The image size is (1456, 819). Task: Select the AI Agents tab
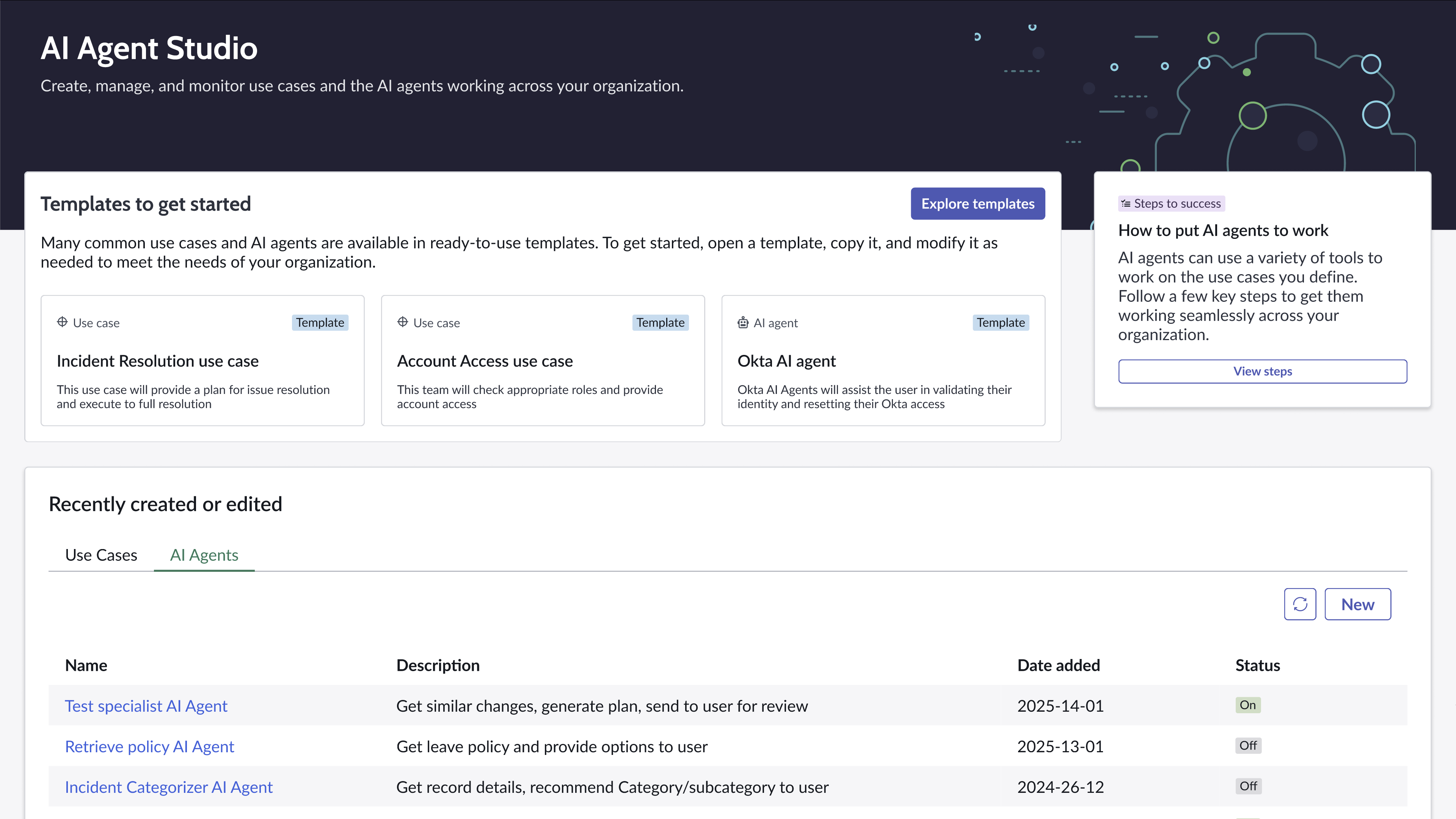point(204,555)
